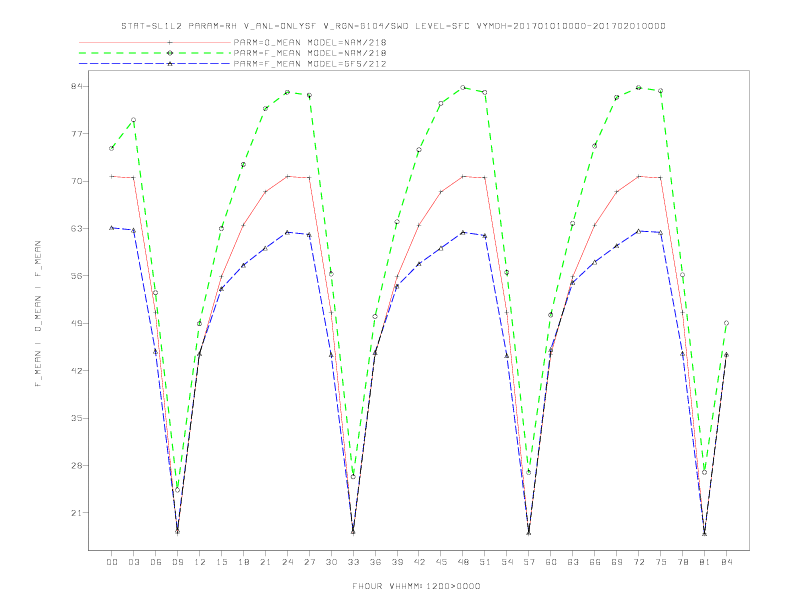Click x-axis forecast hour label 78
The height and width of the screenshot is (612, 792).
click(x=683, y=562)
